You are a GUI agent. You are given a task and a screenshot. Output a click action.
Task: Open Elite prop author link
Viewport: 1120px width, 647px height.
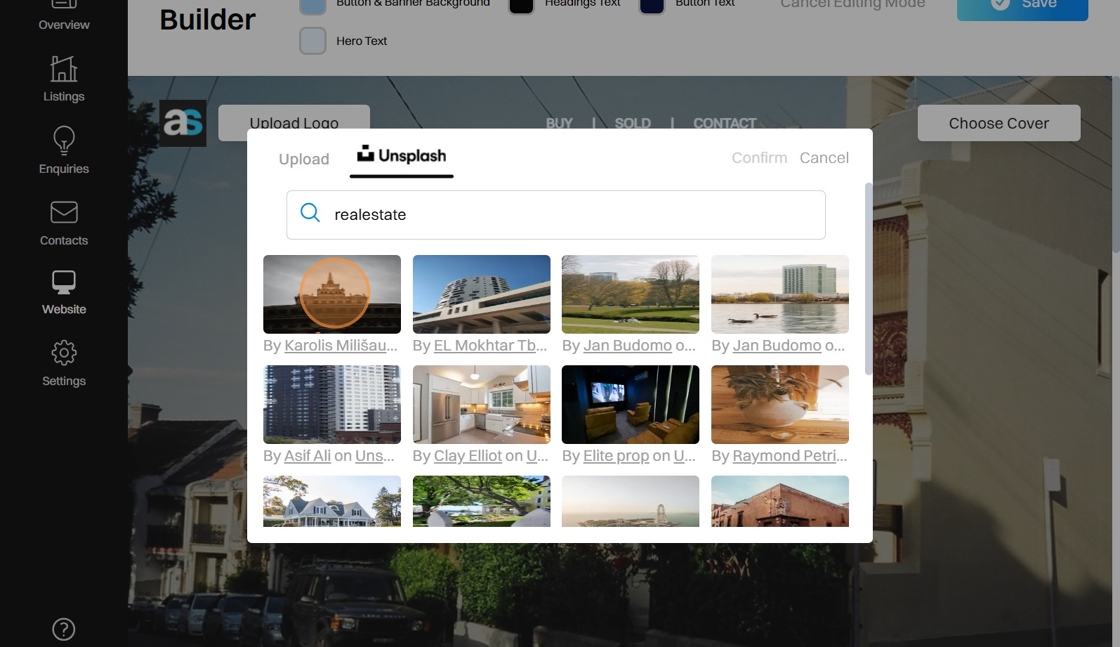pos(616,456)
